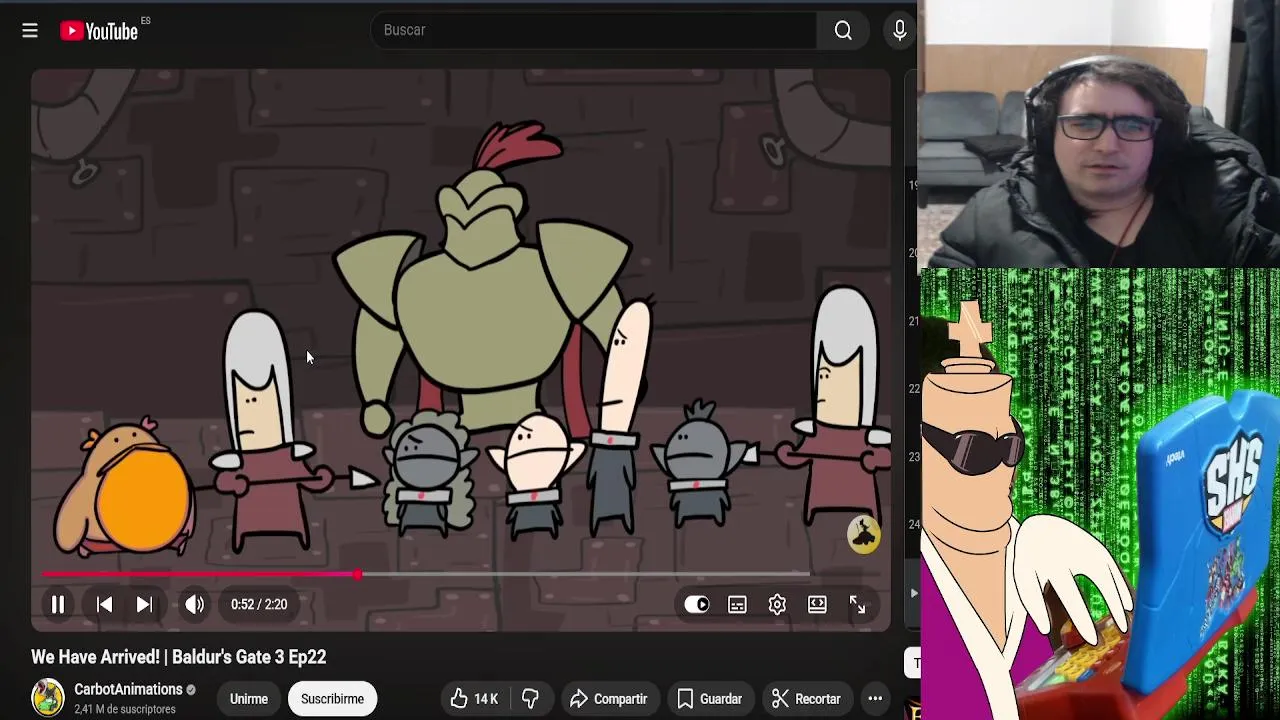
Task: Click the channel watermark in the video
Action: pyautogui.click(x=863, y=534)
